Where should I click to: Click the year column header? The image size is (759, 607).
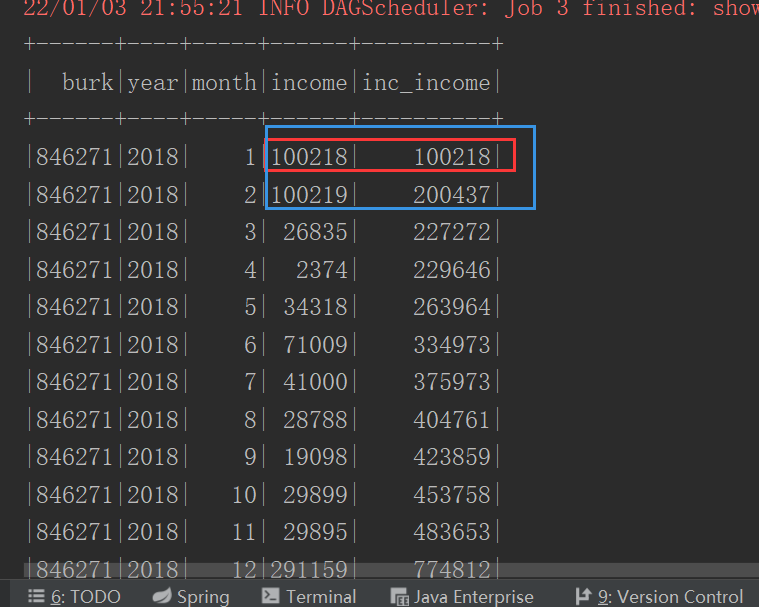coord(153,83)
